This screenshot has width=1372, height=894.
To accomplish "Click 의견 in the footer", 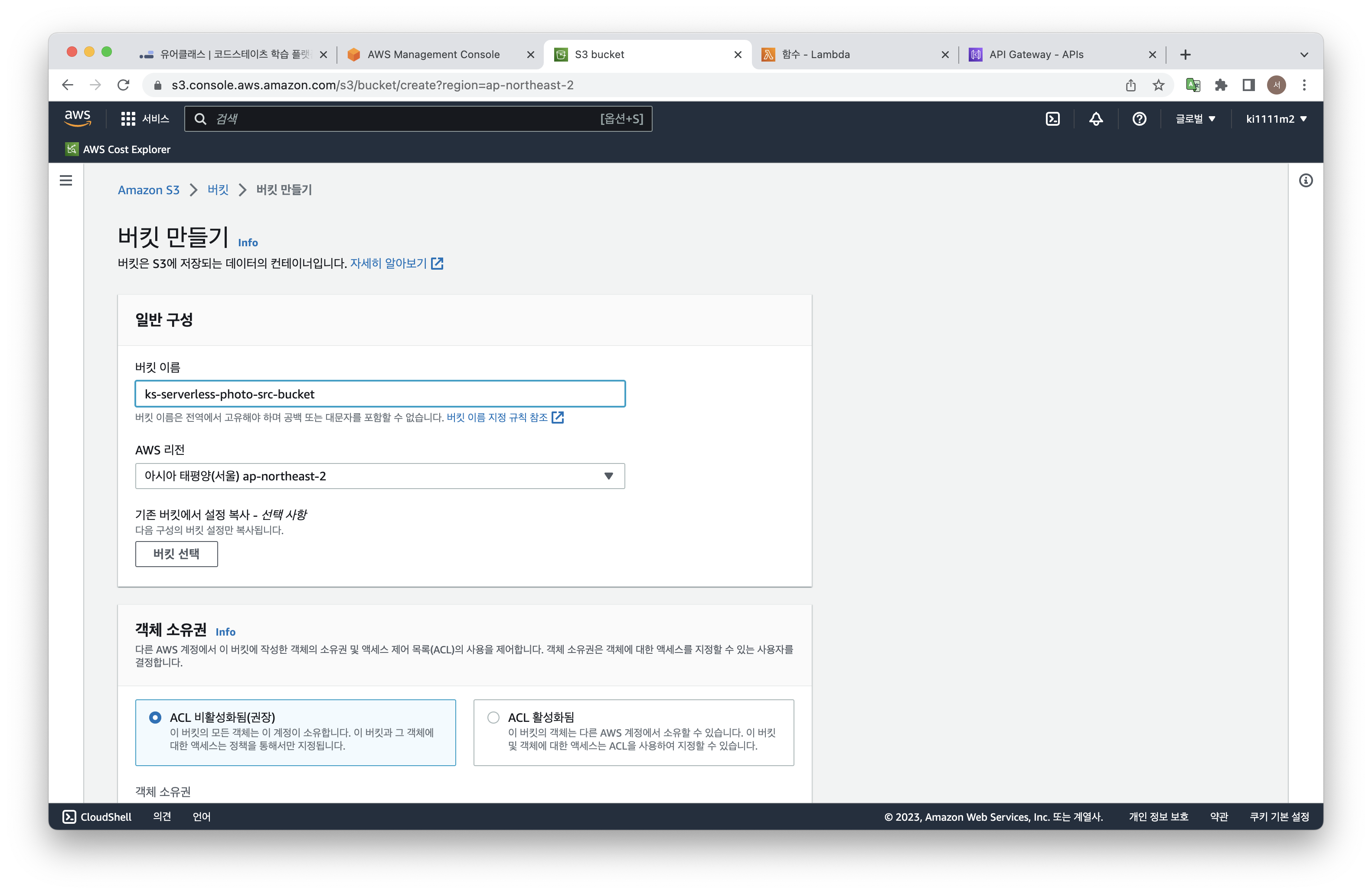I will pyautogui.click(x=162, y=816).
